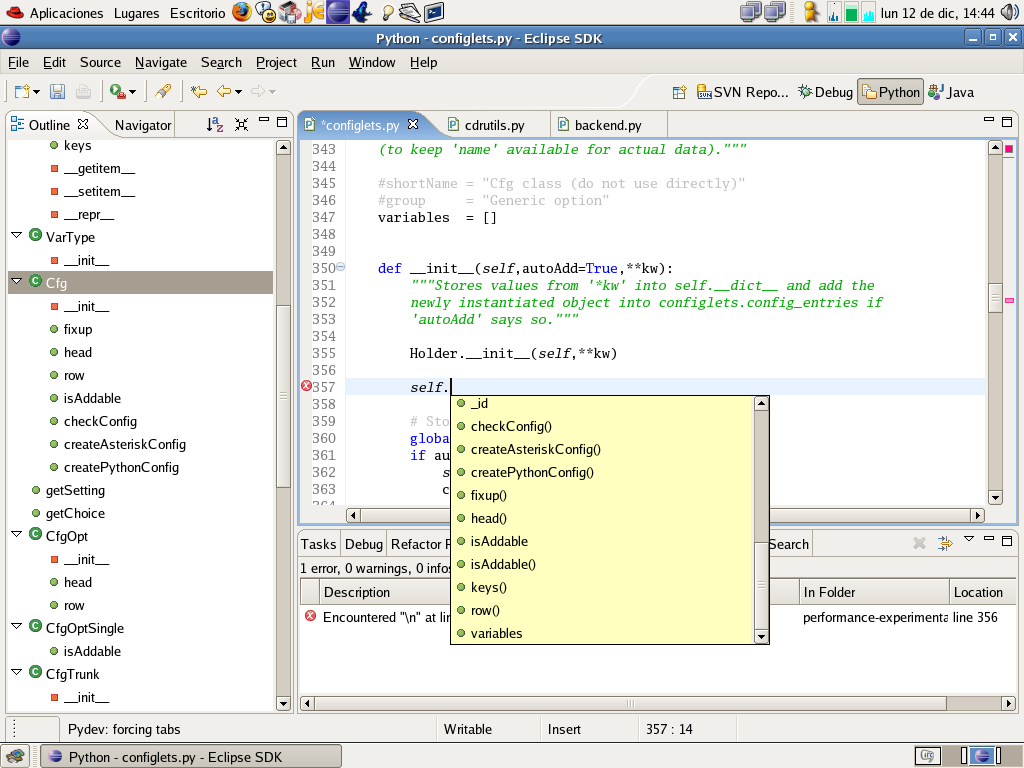This screenshot has height=768, width=1024.
Task: Click the New wizard toolbar icon
Action: [22, 91]
